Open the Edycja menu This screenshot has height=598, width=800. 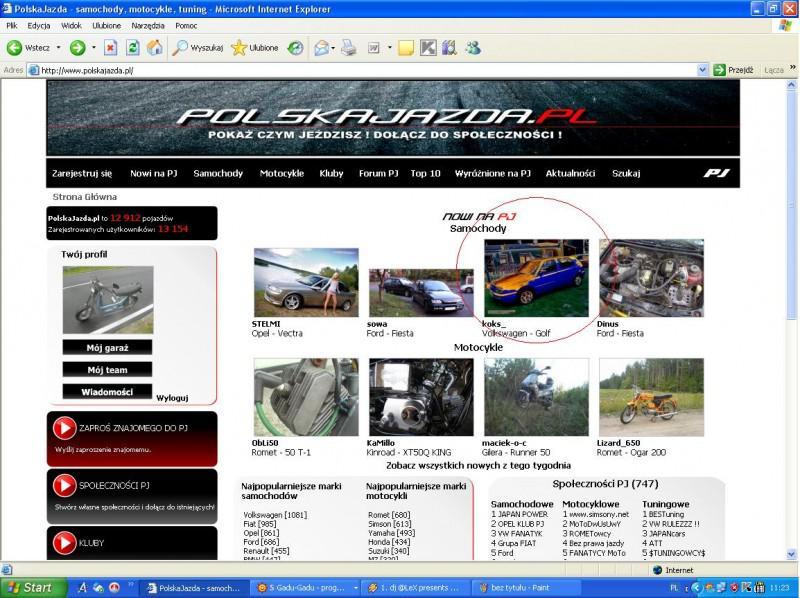pyautogui.click(x=39, y=26)
